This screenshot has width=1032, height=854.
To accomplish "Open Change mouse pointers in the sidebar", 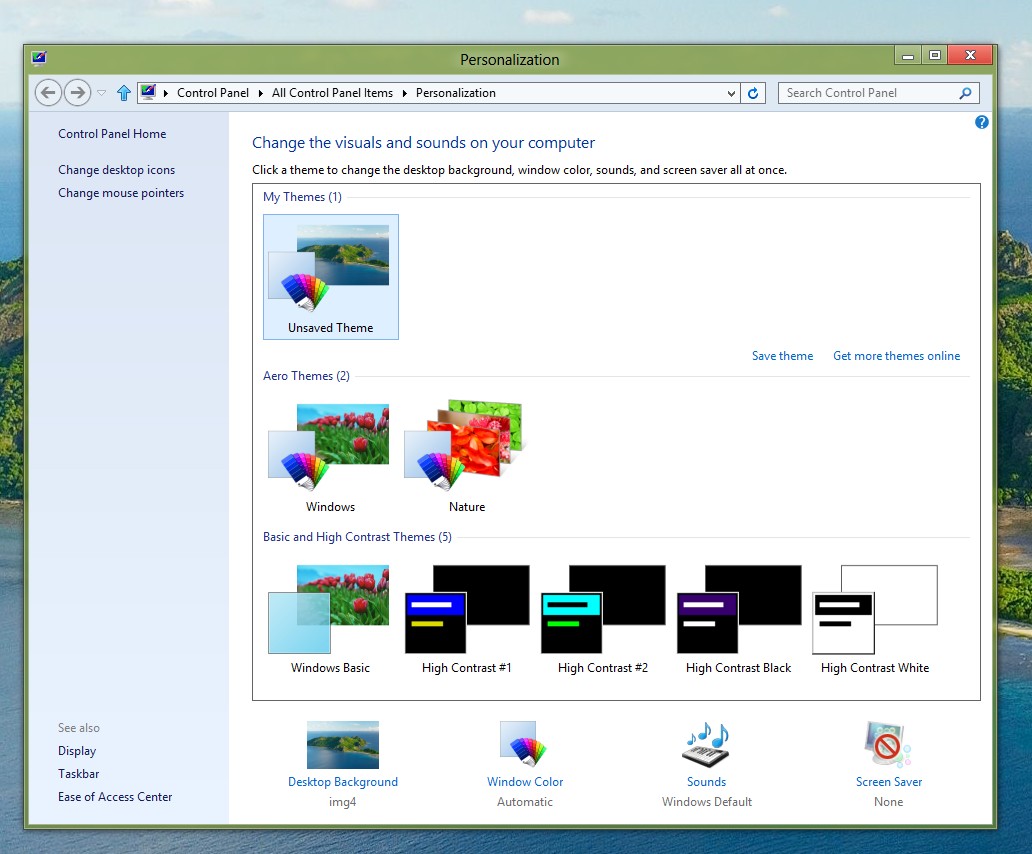I will click(121, 193).
